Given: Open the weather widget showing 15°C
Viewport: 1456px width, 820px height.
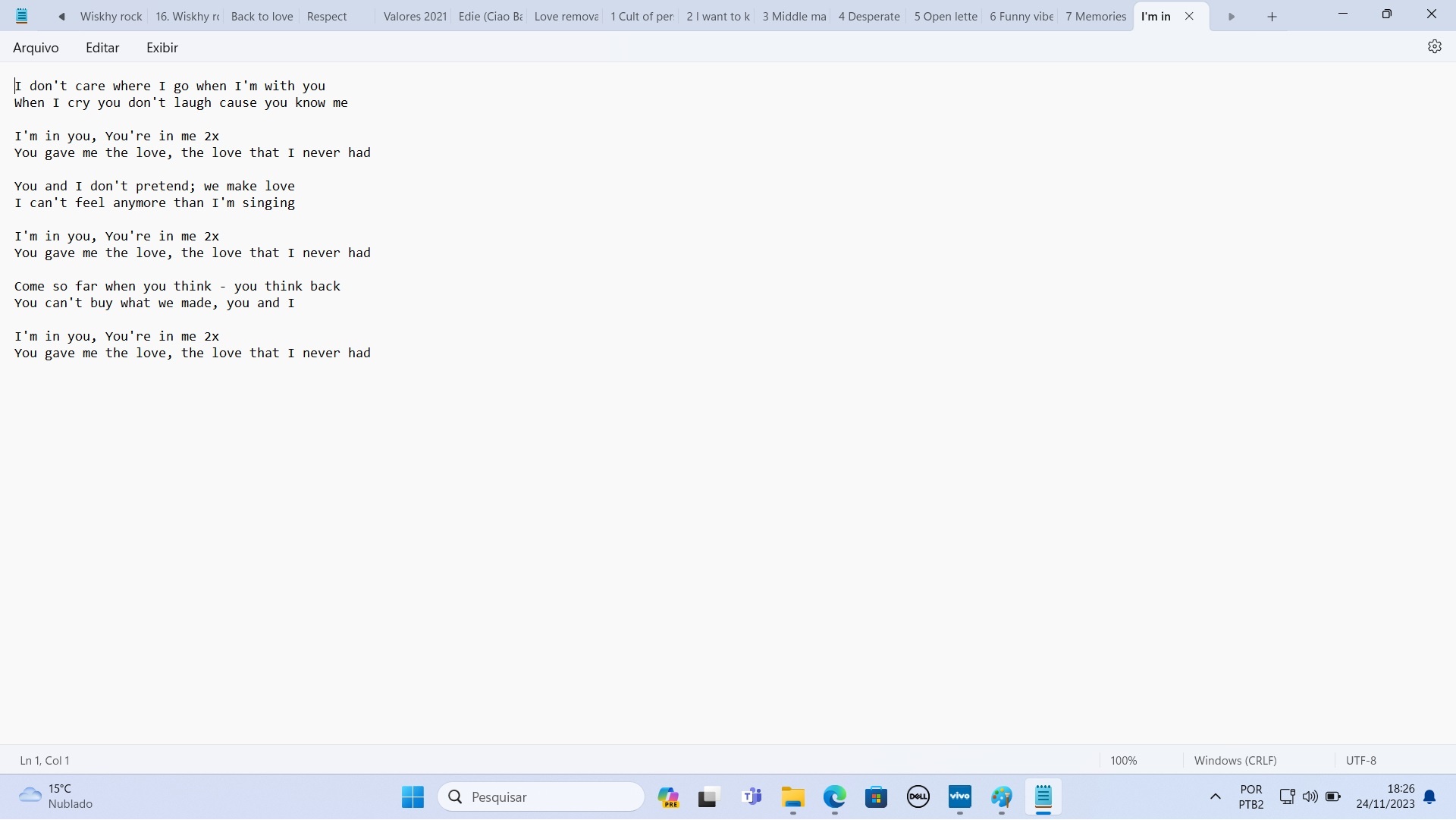Looking at the screenshot, I should (x=56, y=797).
